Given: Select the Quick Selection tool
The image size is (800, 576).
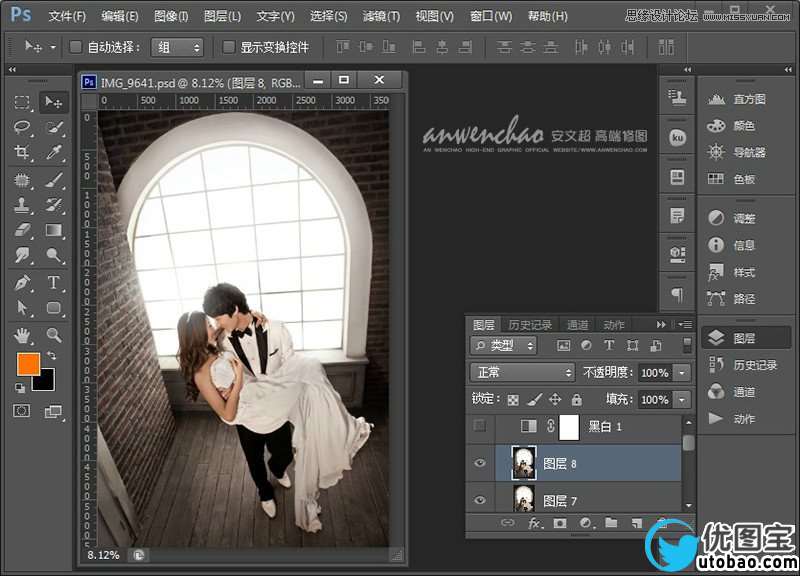Looking at the screenshot, I should tap(53, 127).
